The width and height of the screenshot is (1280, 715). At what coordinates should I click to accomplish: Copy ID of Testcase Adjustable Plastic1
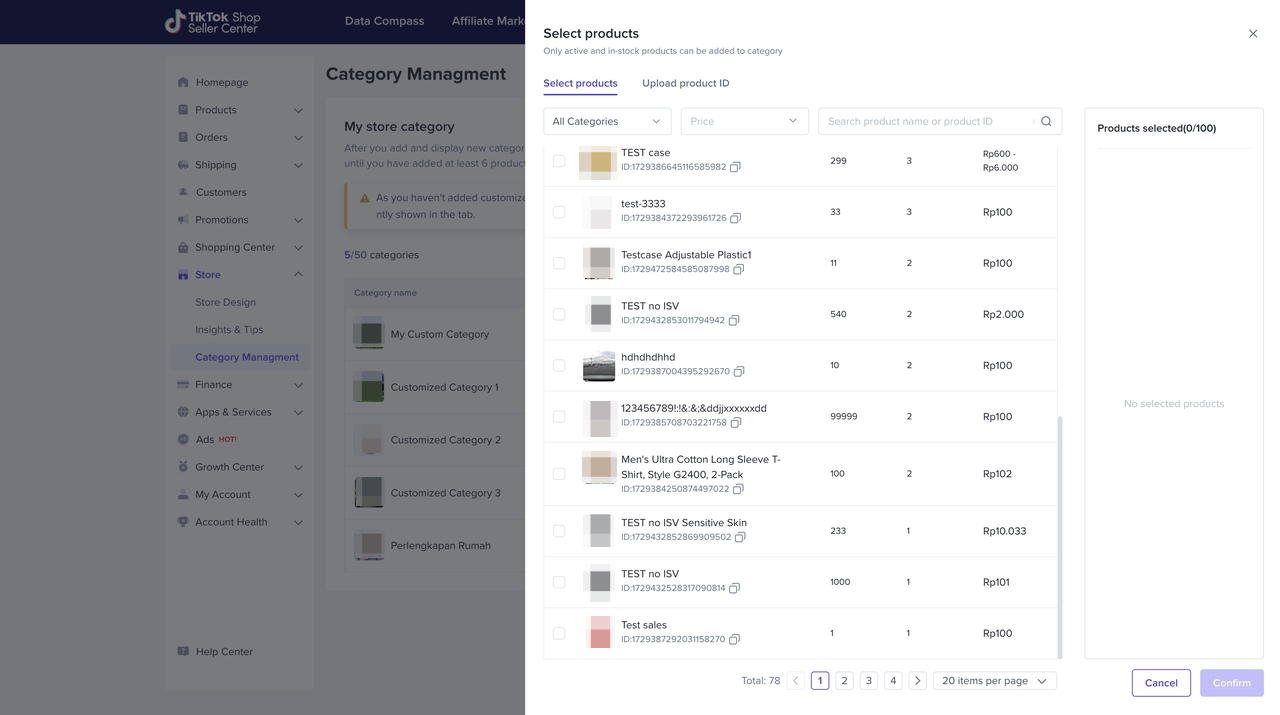click(x=738, y=270)
